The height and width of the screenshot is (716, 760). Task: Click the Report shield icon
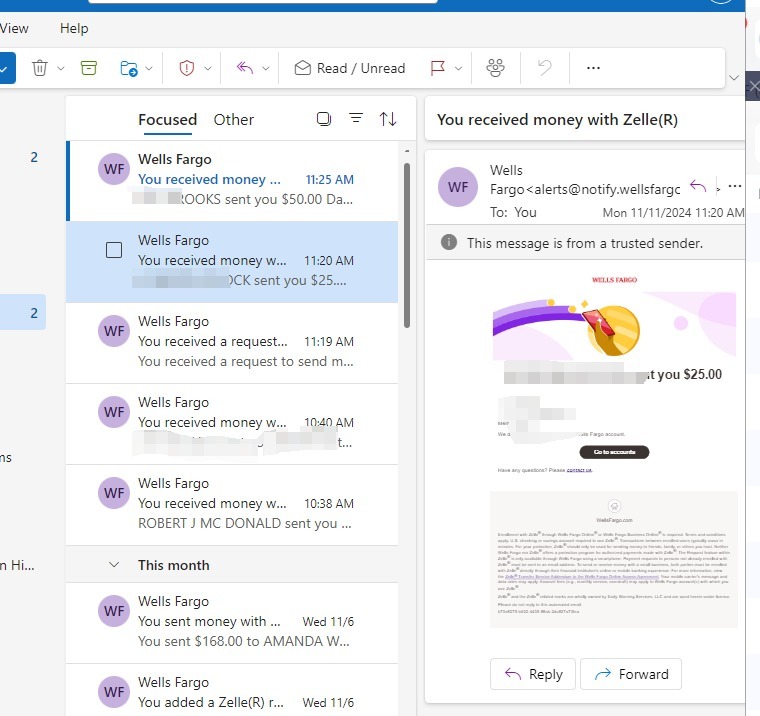[x=187, y=68]
